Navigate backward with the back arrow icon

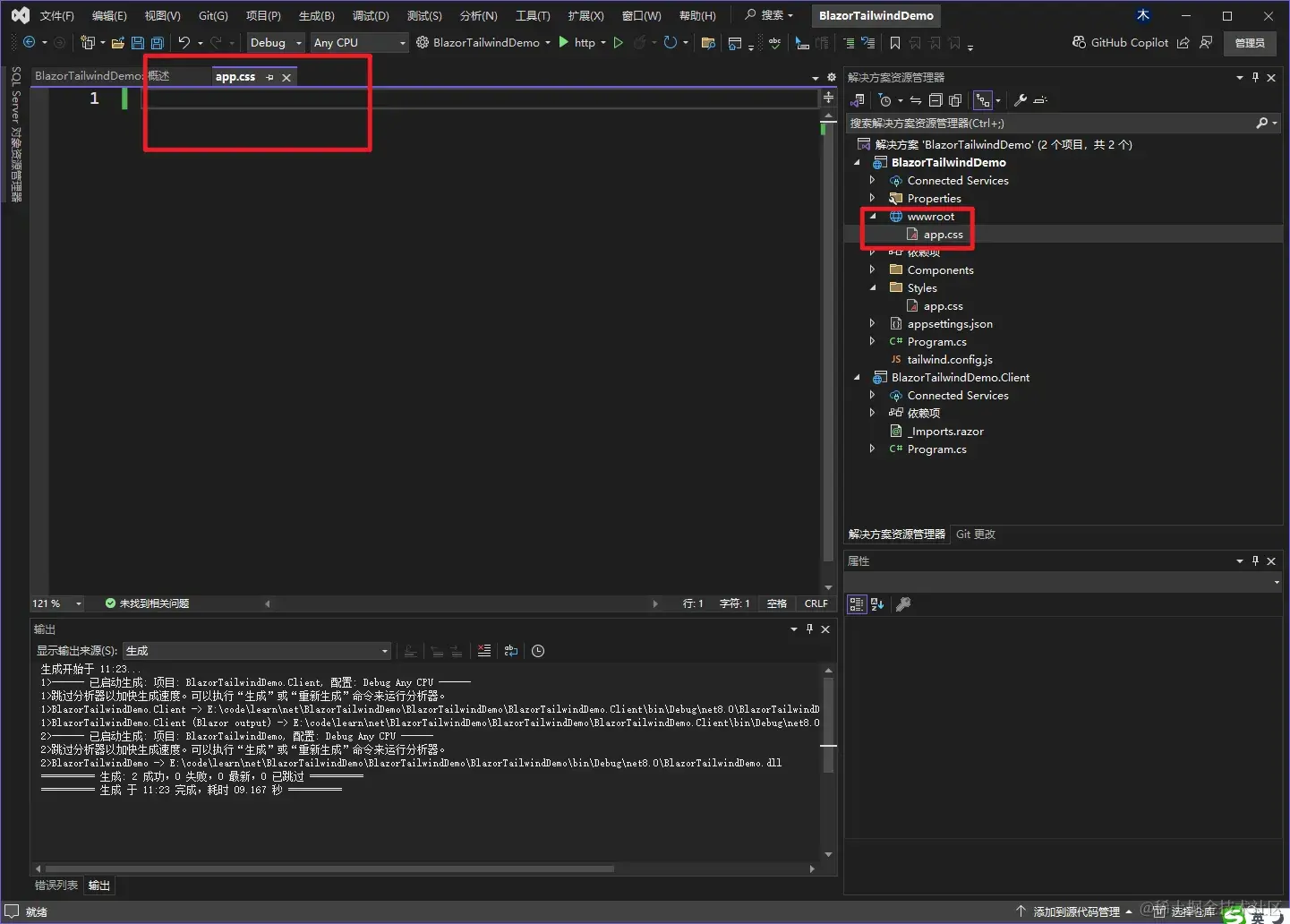coord(30,42)
